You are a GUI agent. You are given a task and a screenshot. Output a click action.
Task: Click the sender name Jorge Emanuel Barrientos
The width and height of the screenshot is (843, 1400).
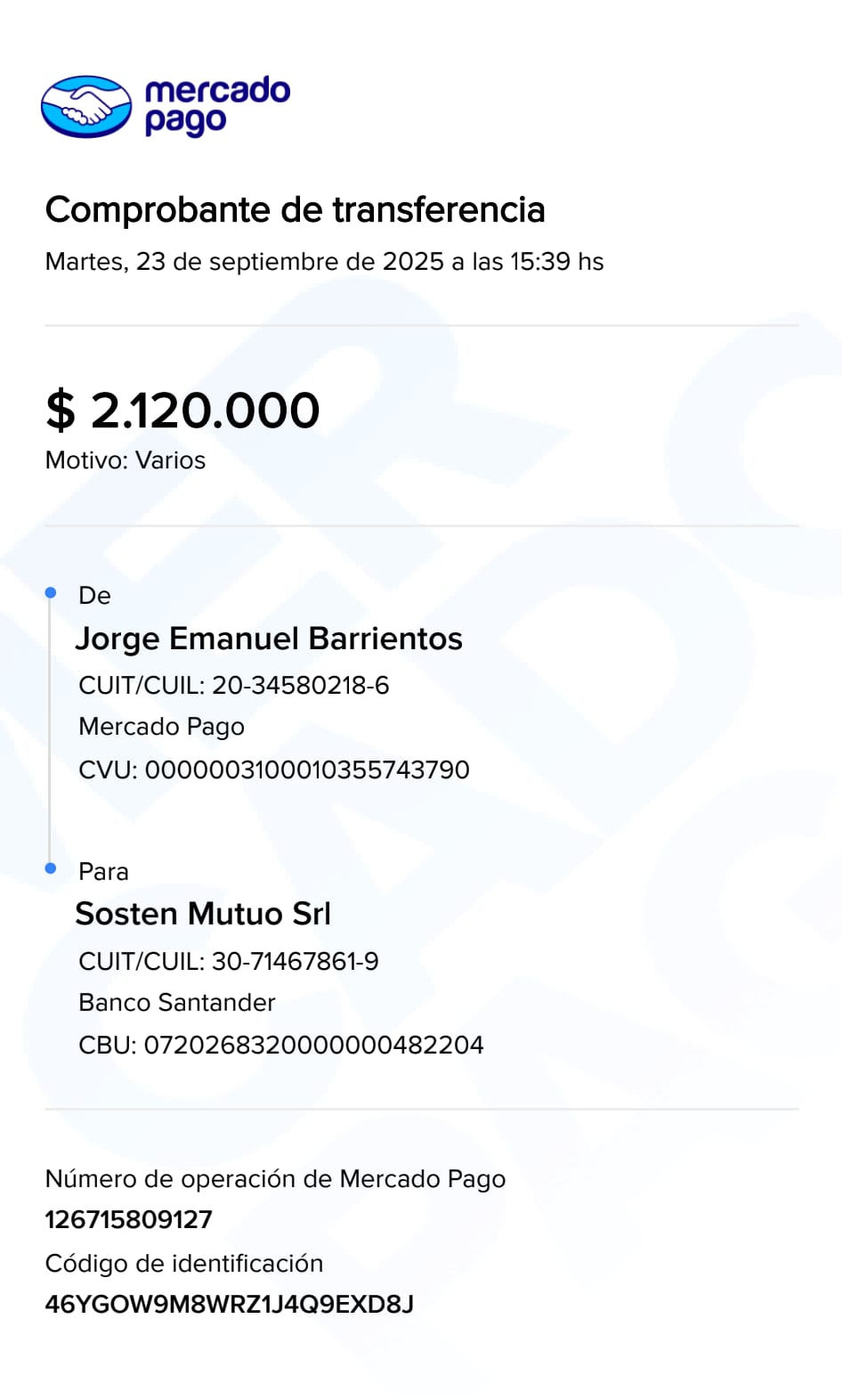point(269,639)
